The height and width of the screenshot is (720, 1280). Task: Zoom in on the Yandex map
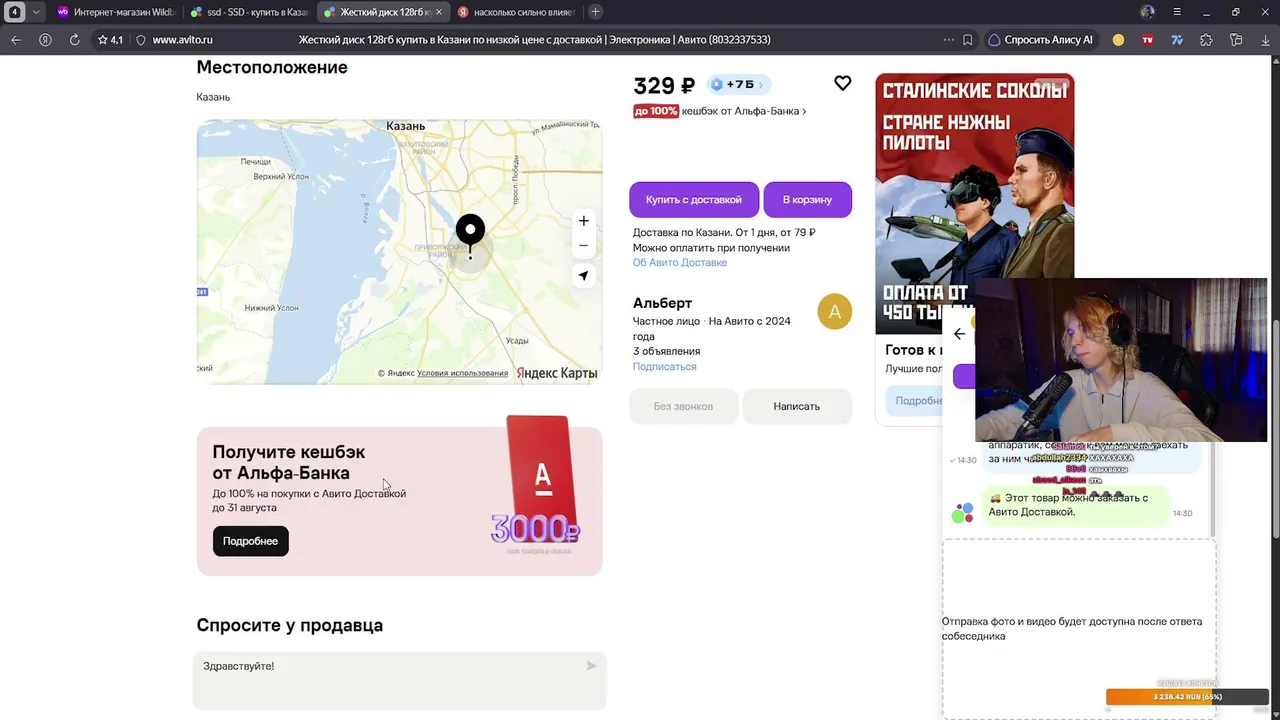click(584, 221)
